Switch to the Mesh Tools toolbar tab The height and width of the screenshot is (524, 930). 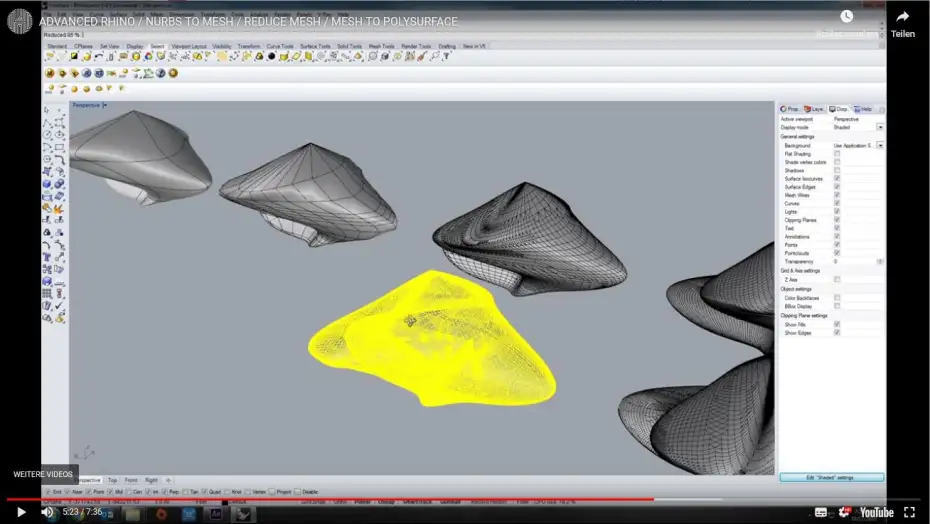(x=381, y=46)
